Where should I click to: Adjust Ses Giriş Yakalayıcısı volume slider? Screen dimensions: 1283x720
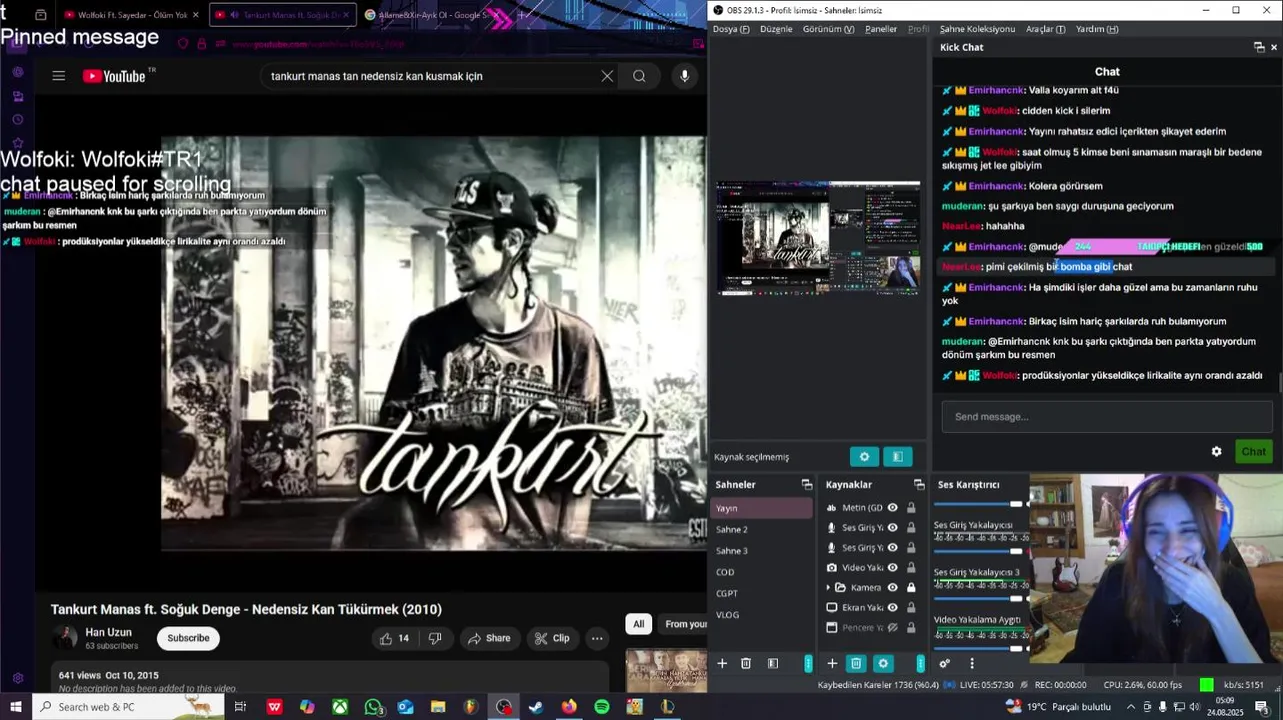tap(981, 551)
